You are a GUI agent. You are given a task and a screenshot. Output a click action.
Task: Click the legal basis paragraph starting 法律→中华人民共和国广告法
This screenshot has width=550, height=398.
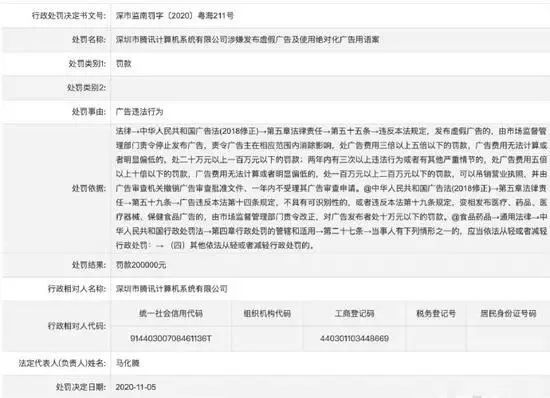[331, 188]
